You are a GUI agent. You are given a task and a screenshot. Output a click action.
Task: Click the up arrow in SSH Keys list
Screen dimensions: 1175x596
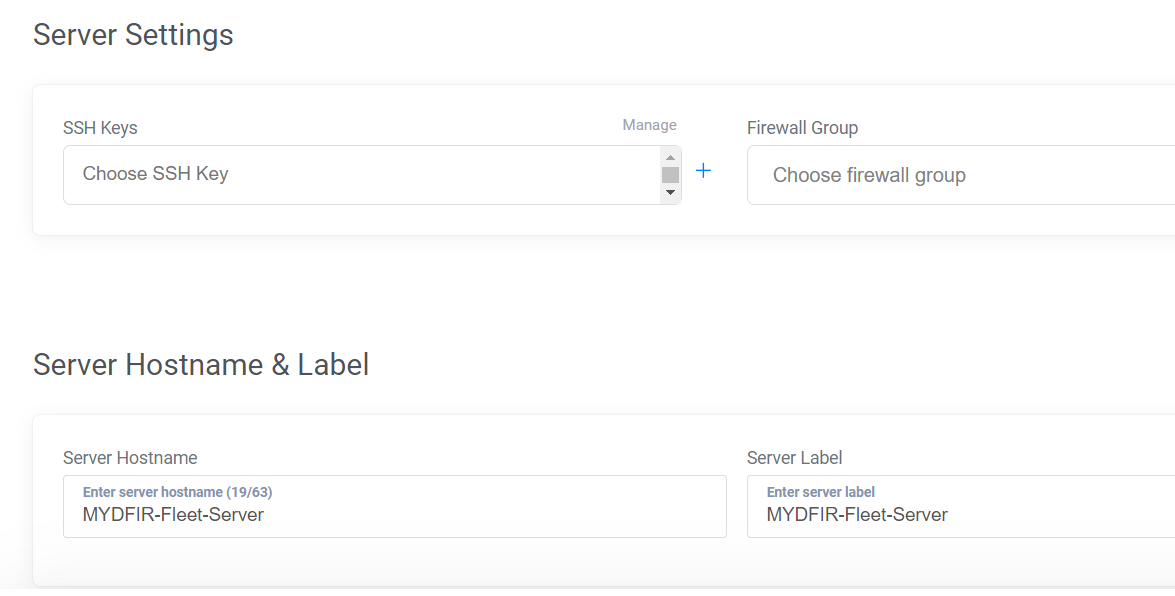click(x=670, y=157)
